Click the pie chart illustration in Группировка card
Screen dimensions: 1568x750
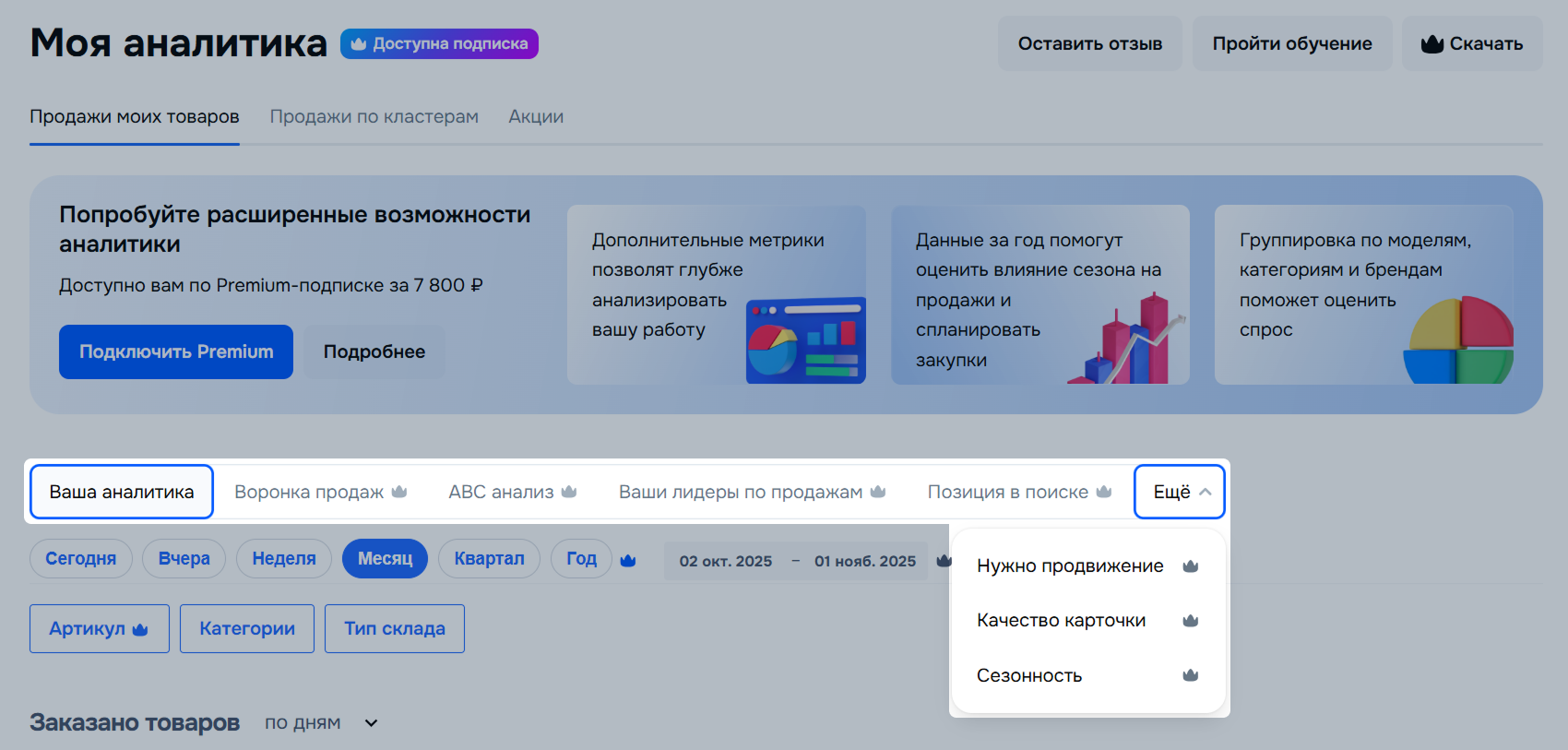[x=1458, y=340]
